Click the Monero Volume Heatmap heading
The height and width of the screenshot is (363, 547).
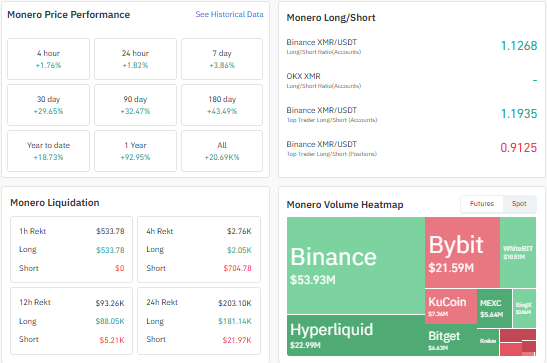coord(345,205)
